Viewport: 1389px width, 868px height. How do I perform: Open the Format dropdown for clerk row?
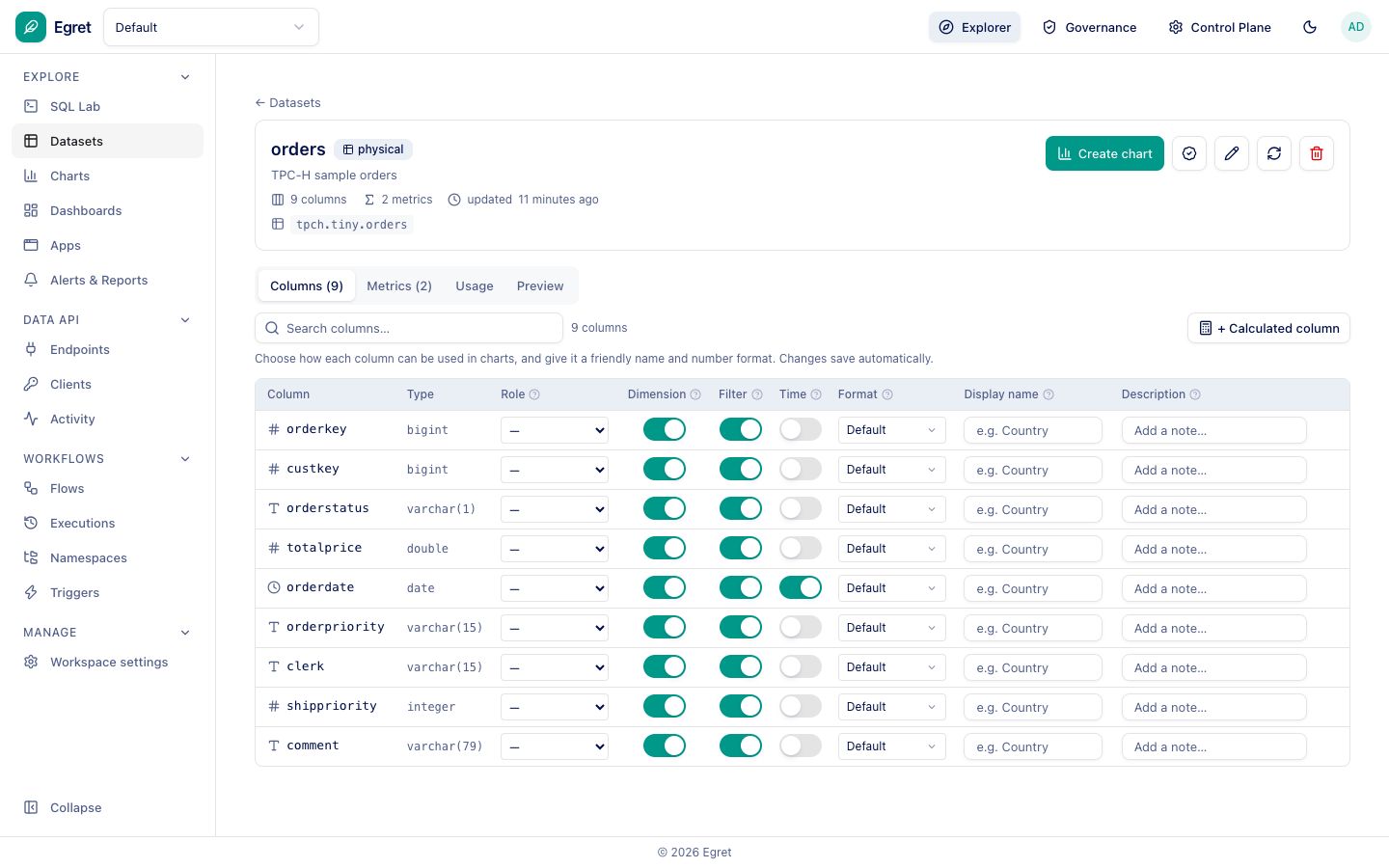[x=892, y=667]
